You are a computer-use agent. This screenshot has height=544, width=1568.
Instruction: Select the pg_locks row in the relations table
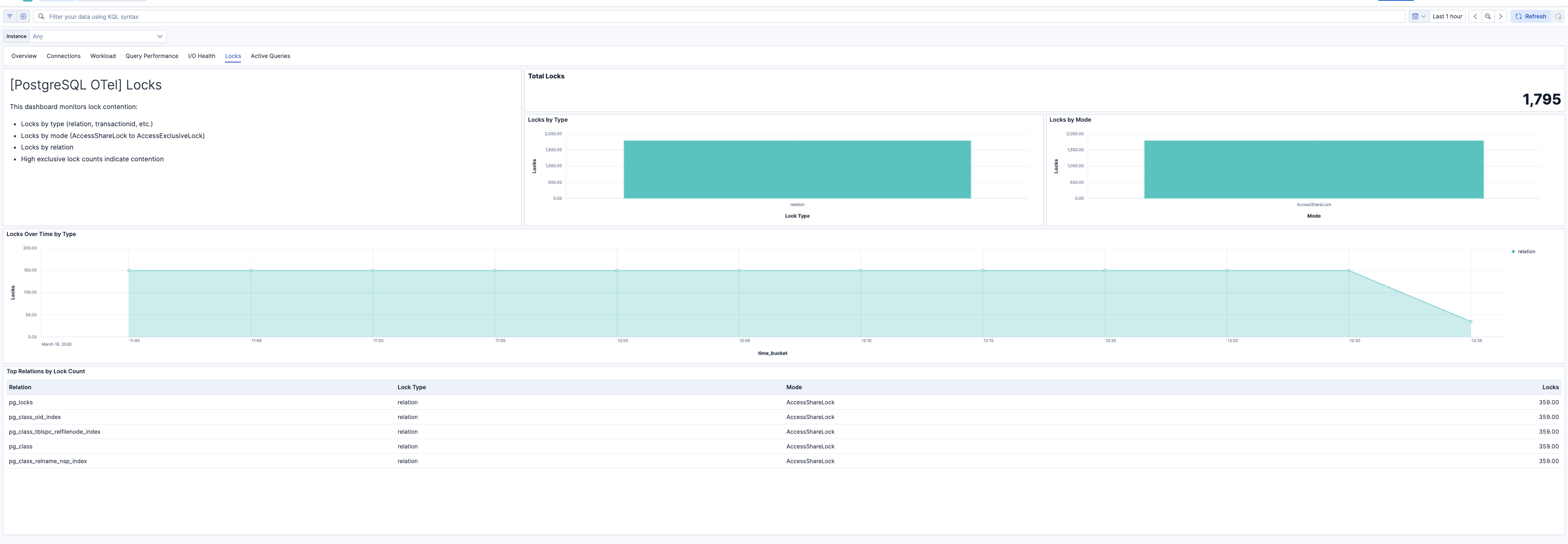21,402
